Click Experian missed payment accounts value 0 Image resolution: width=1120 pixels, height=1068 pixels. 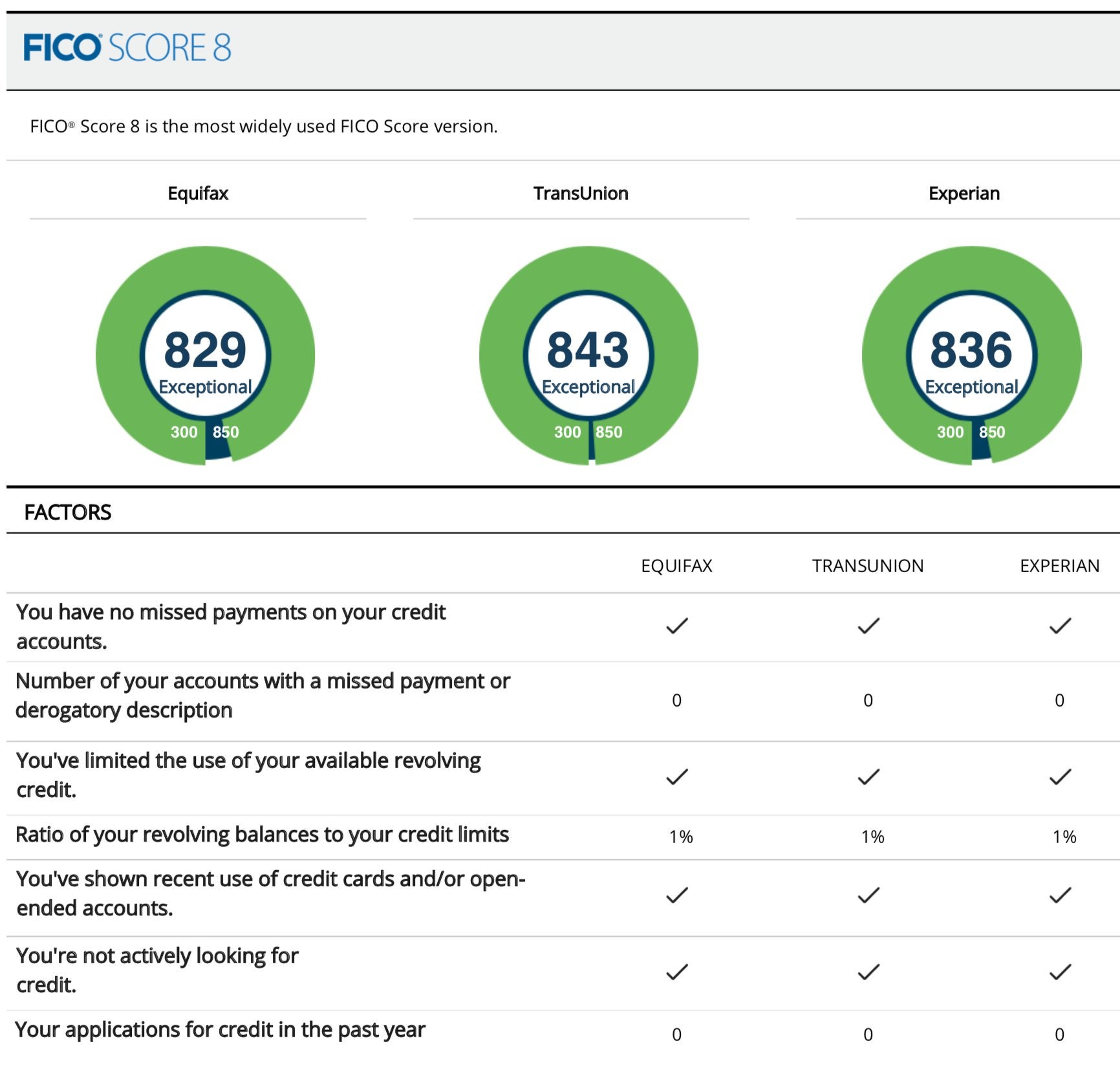click(x=1059, y=700)
